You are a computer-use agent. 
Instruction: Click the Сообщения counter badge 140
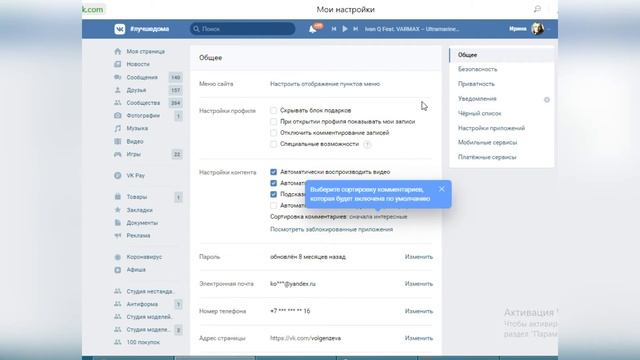click(x=176, y=78)
